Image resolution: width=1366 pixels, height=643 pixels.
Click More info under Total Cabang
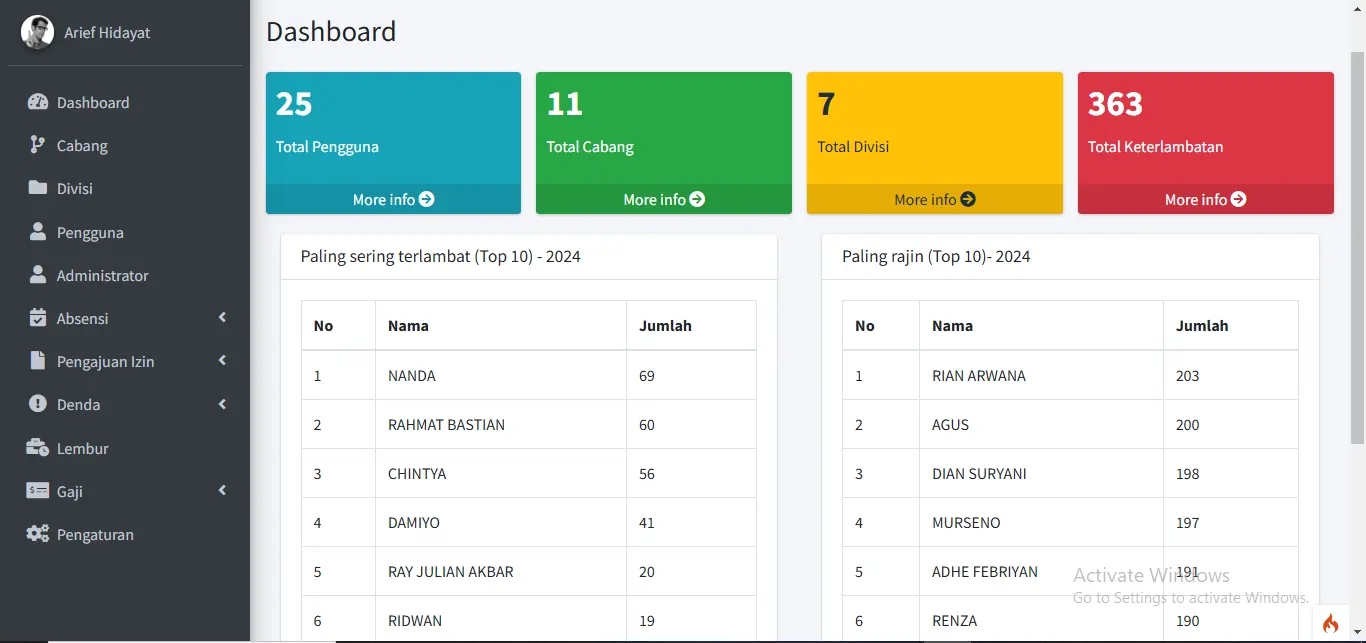coord(664,199)
